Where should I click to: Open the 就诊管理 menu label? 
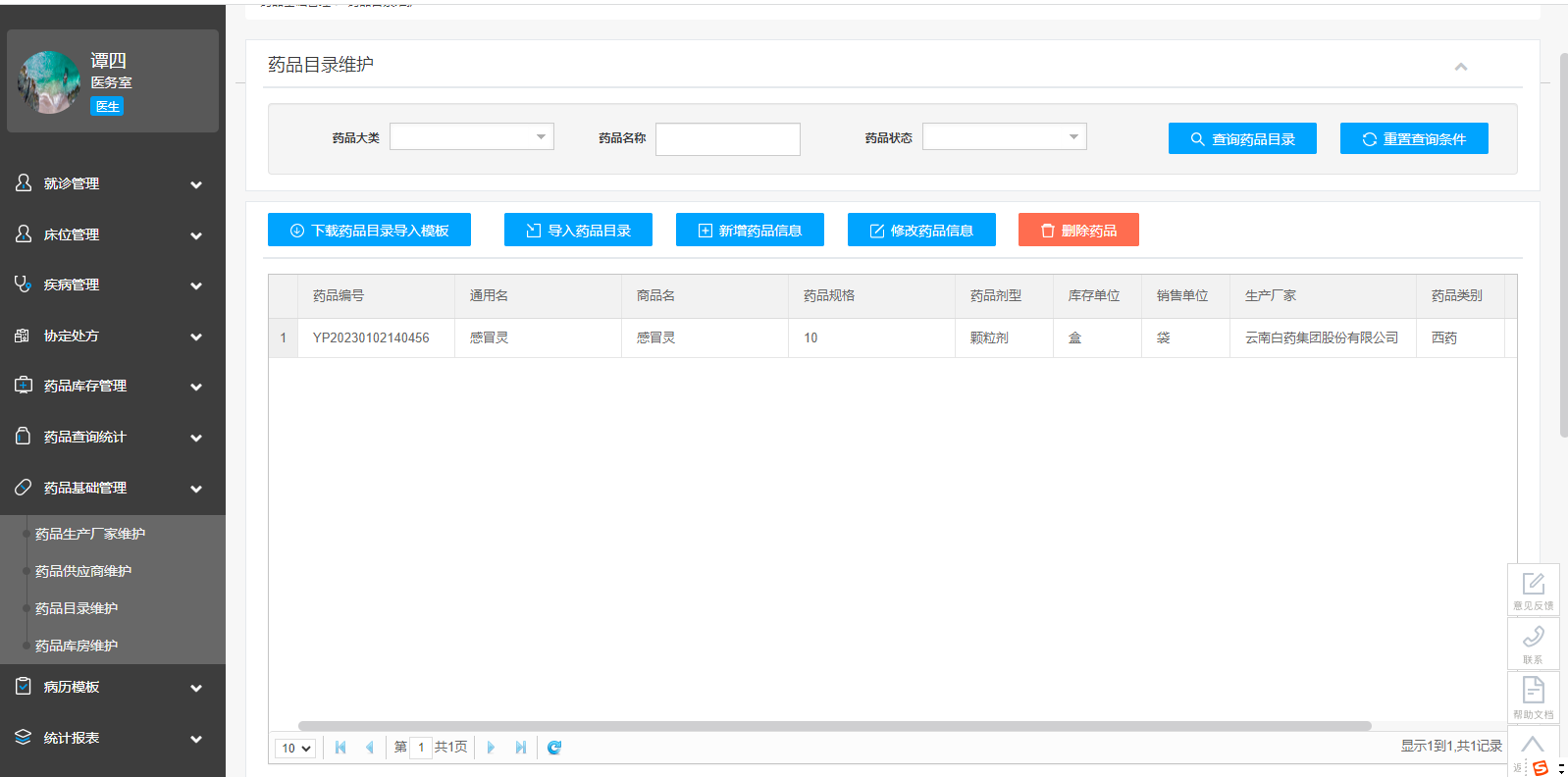[72, 183]
